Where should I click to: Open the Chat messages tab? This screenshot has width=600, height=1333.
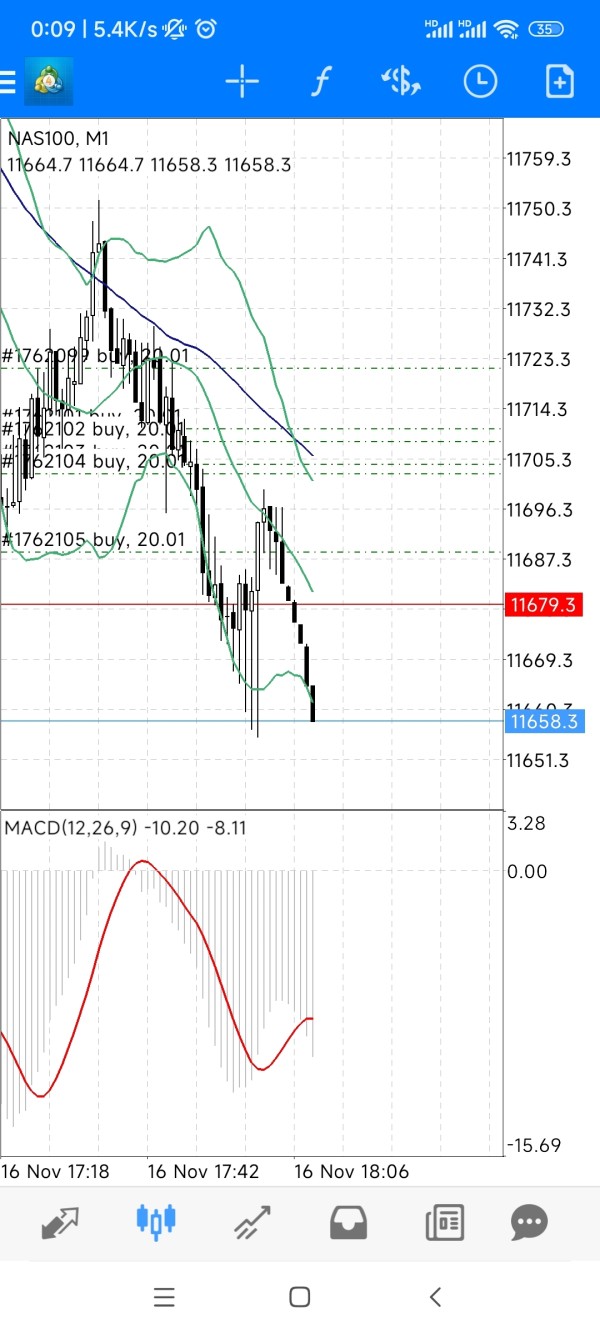coord(529,1221)
